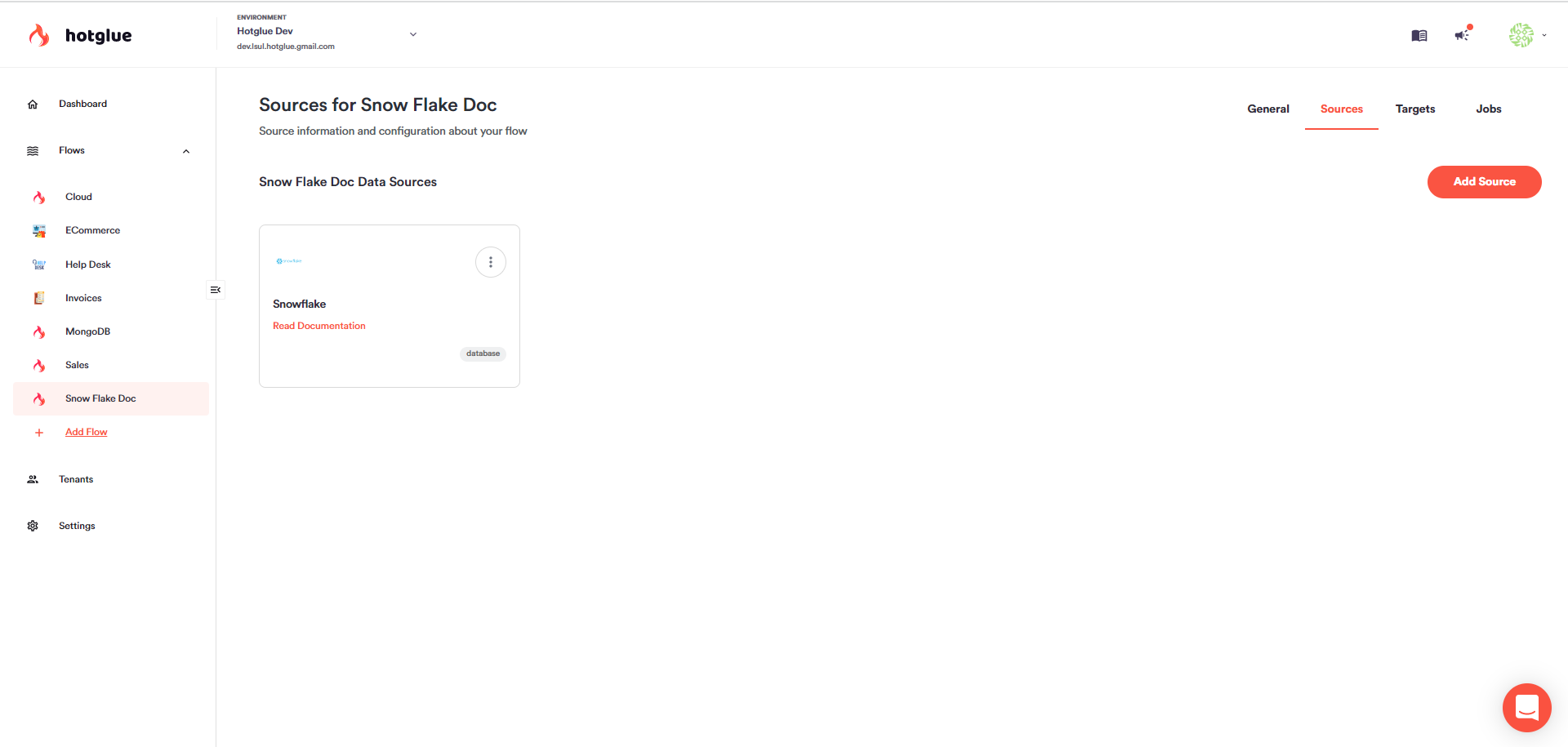Switch to the General tab
The image size is (1568, 747).
[x=1268, y=109]
